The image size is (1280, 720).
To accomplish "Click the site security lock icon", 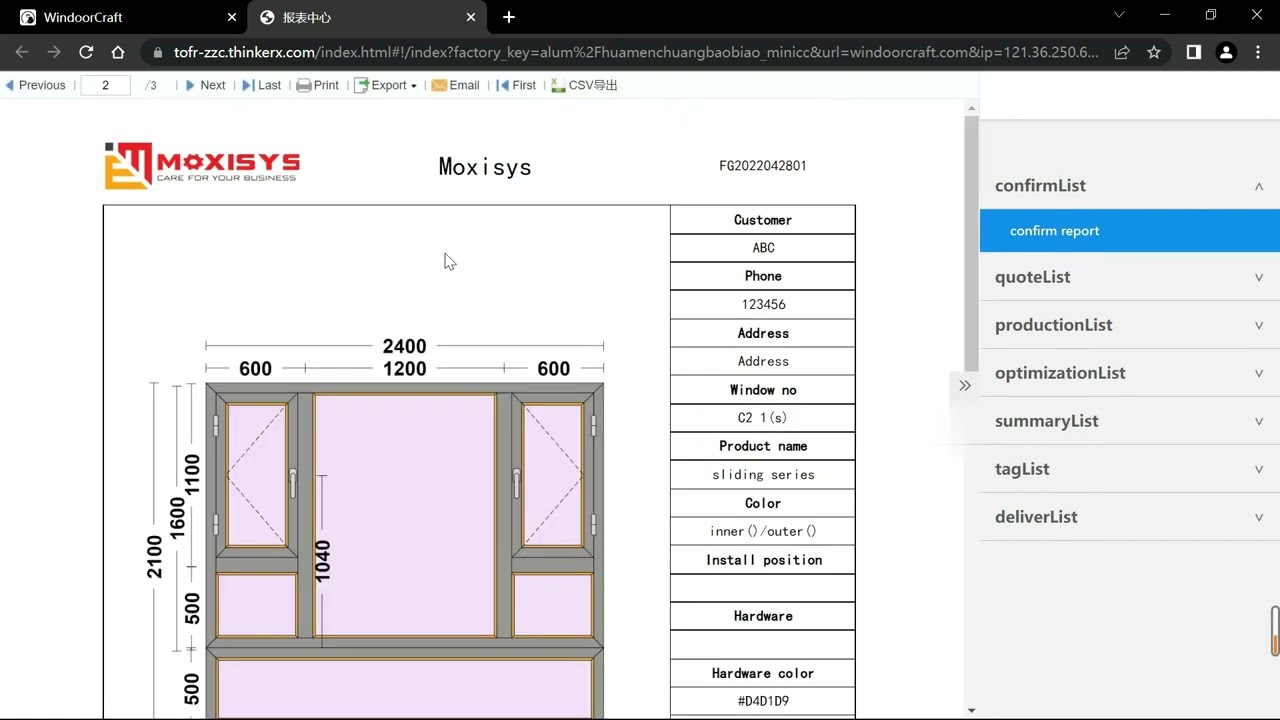I will point(158,52).
